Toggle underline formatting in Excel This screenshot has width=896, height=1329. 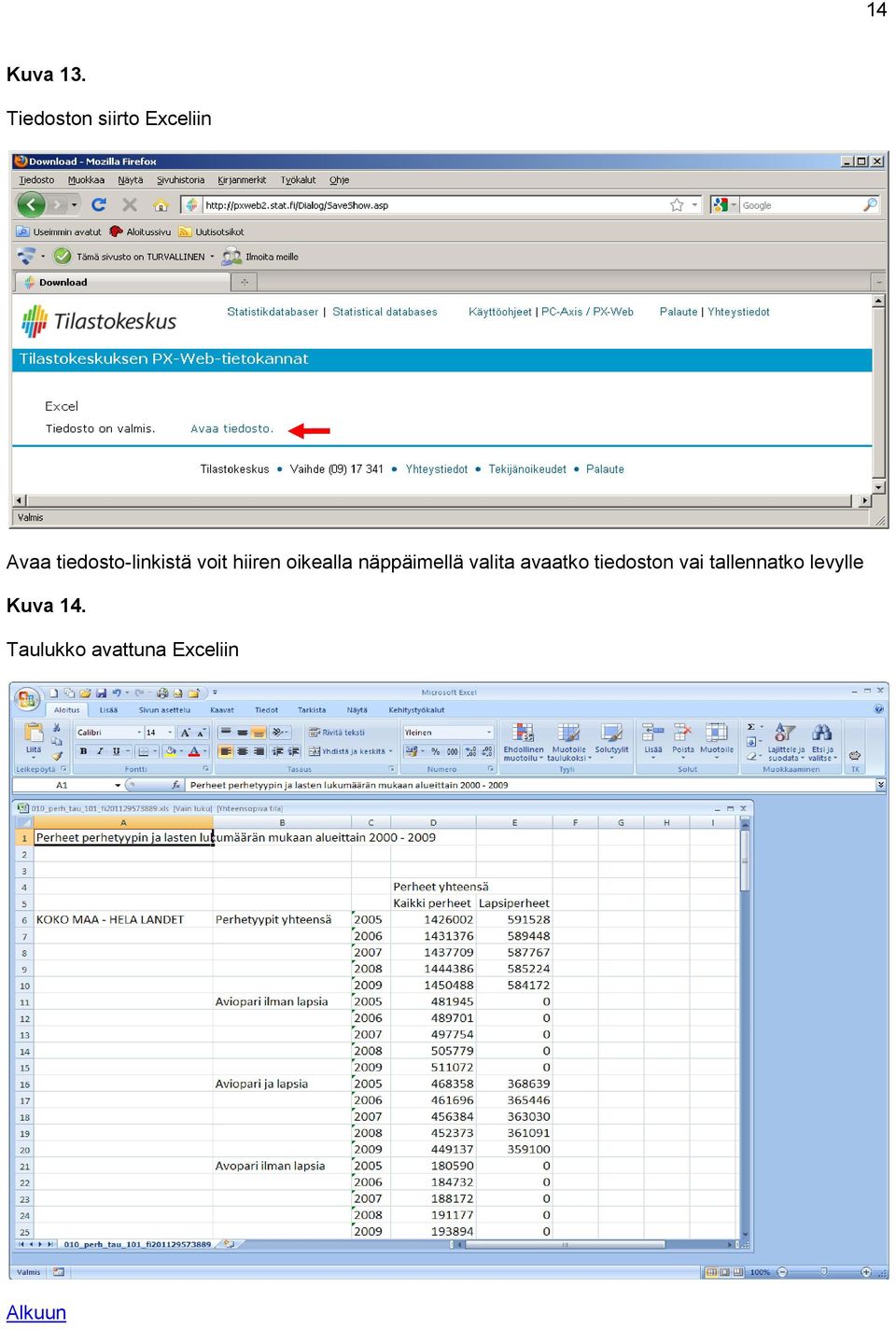point(117,751)
